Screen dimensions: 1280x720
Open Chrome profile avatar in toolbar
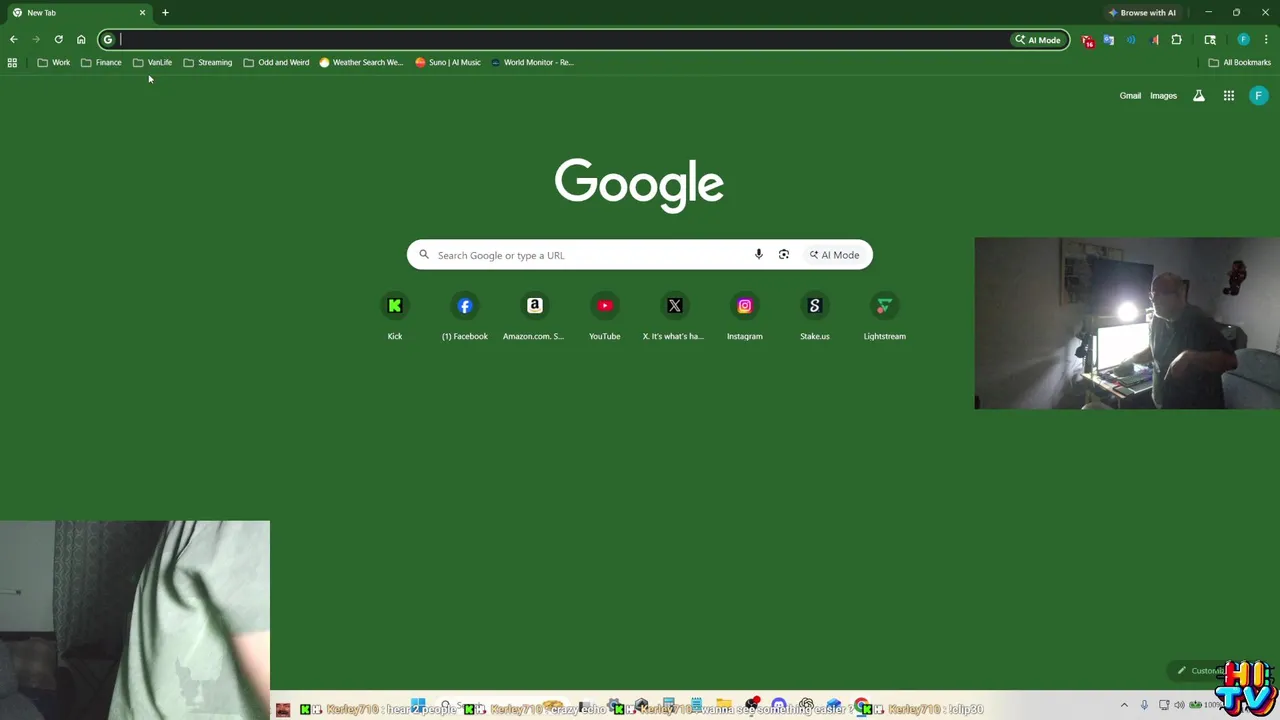[x=1243, y=40]
